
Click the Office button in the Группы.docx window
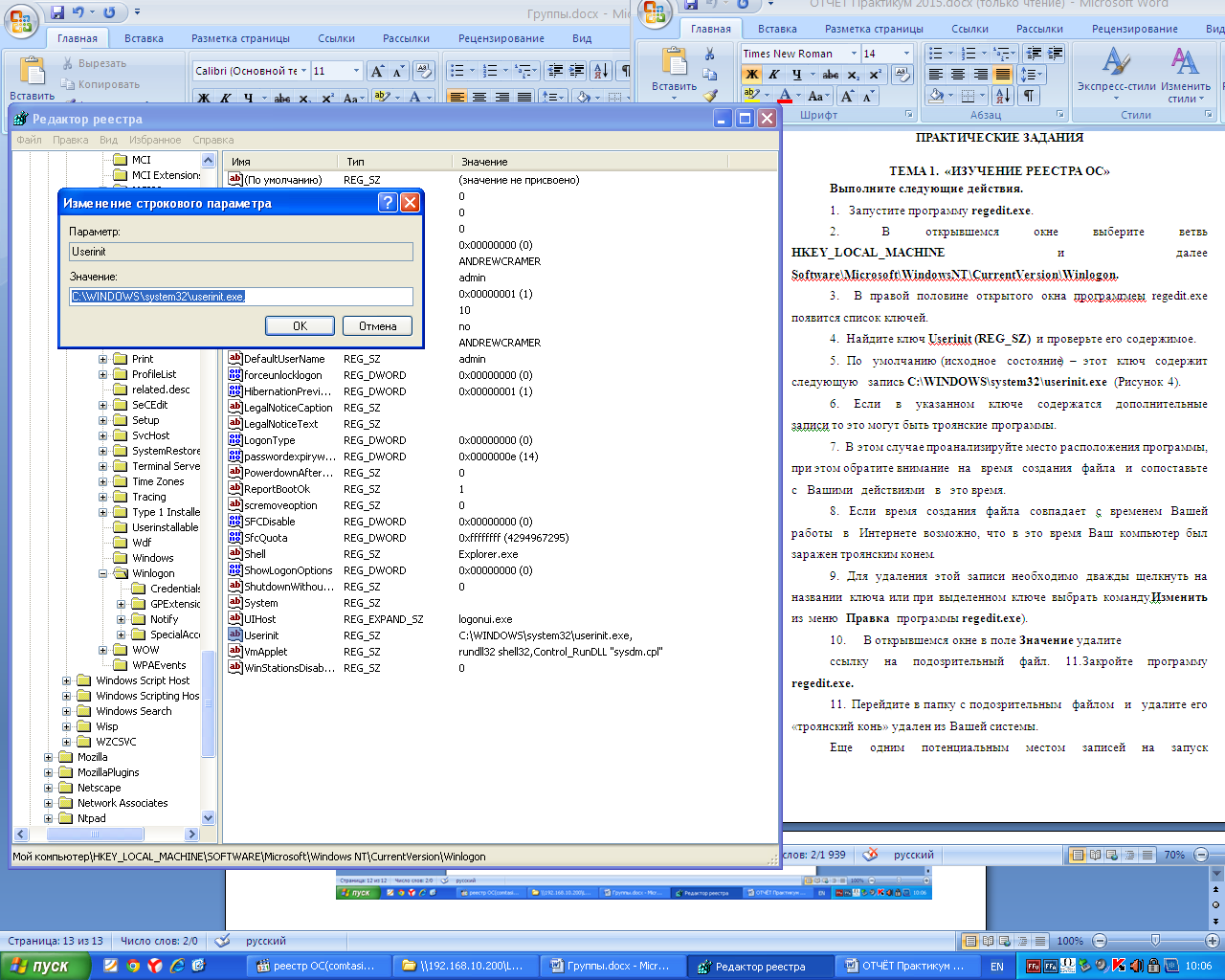click(21, 21)
